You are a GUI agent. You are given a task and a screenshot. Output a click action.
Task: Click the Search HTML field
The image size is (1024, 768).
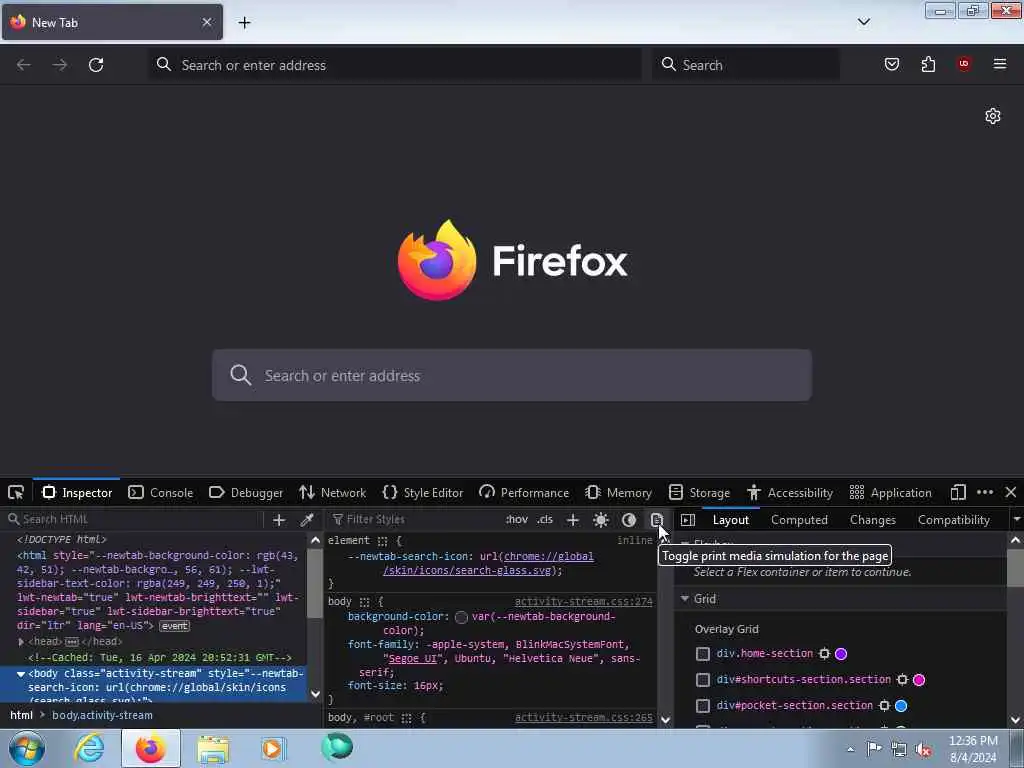[x=134, y=519]
